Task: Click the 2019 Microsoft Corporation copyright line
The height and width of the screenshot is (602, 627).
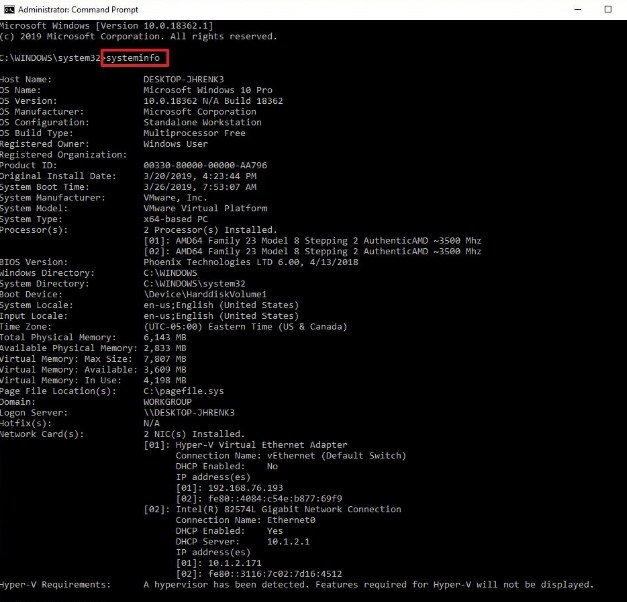Action: point(138,36)
